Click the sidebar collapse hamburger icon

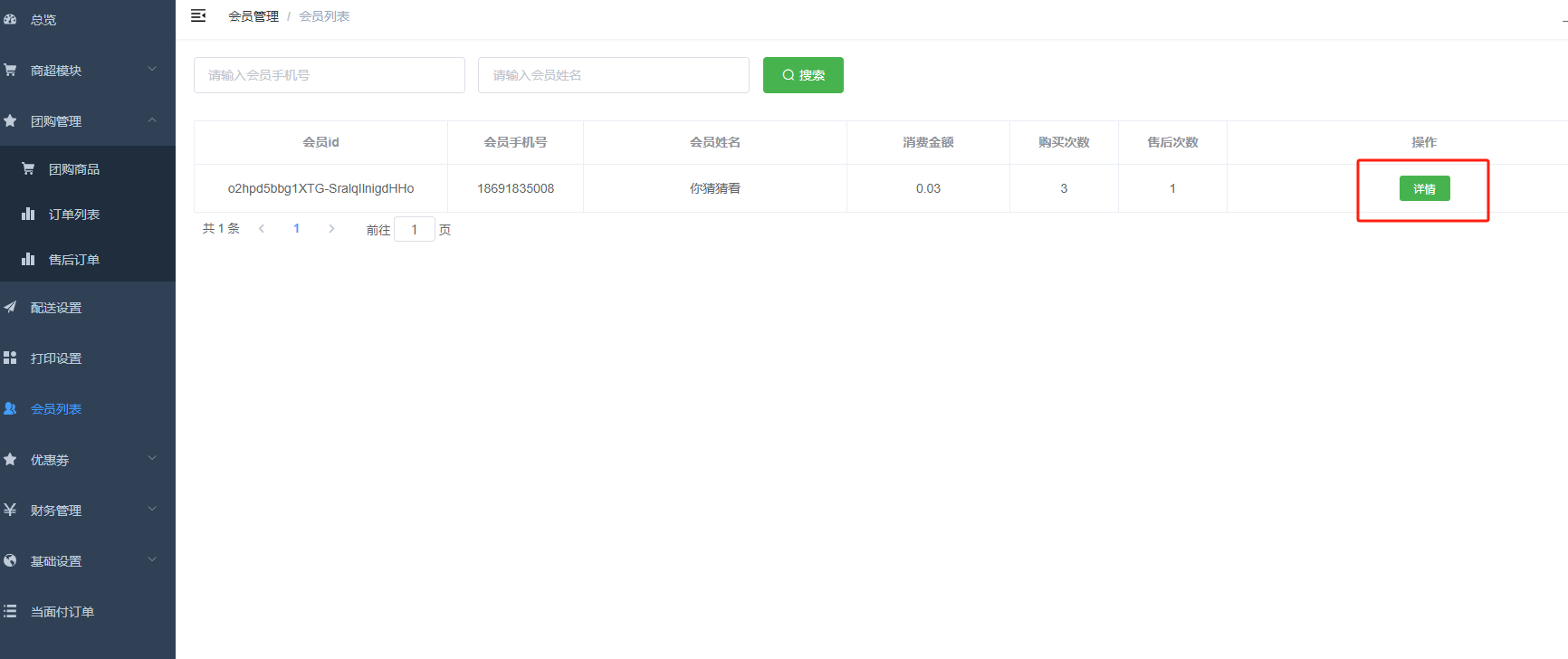[198, 15]
